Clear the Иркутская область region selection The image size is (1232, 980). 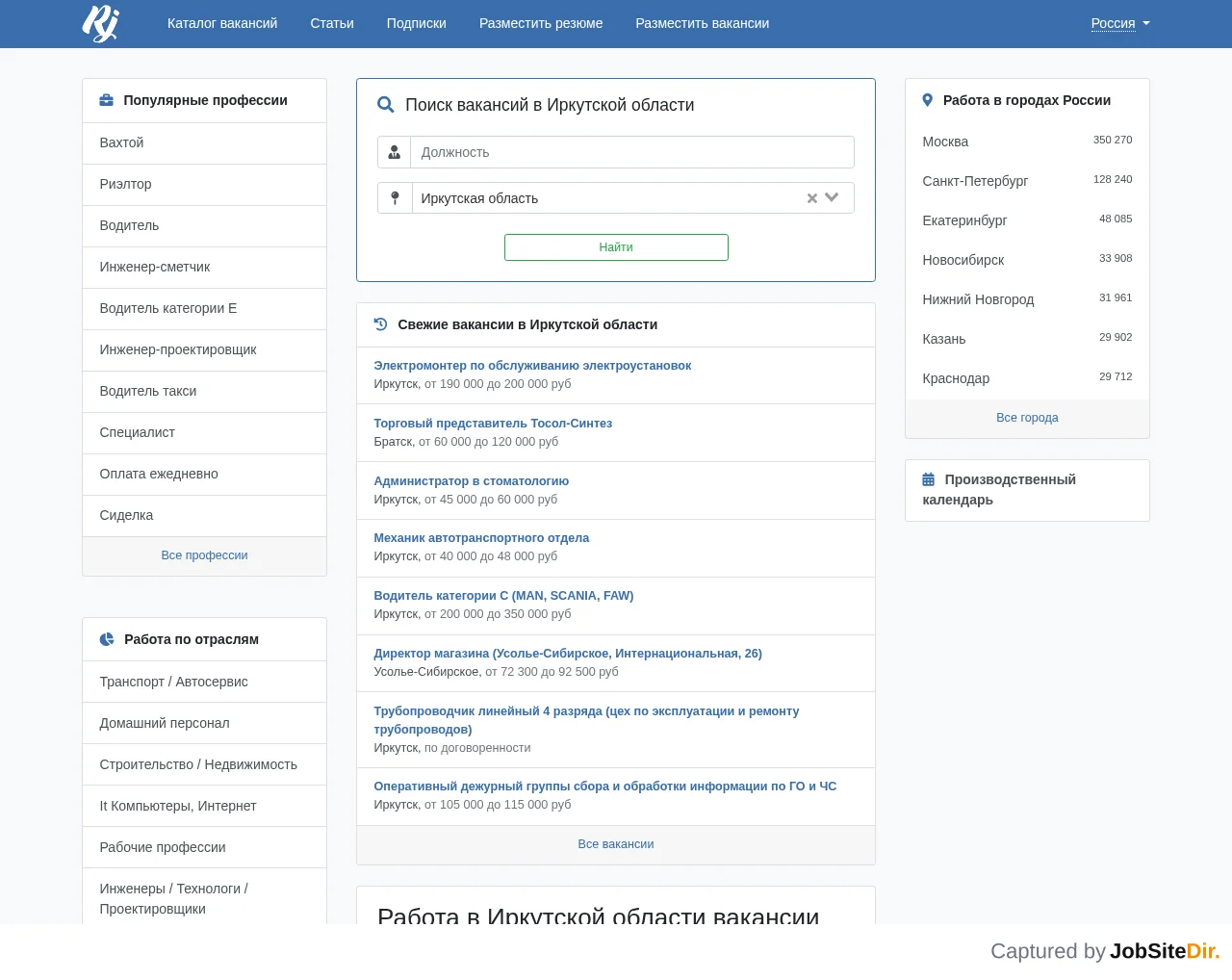[x=812, y=198]
